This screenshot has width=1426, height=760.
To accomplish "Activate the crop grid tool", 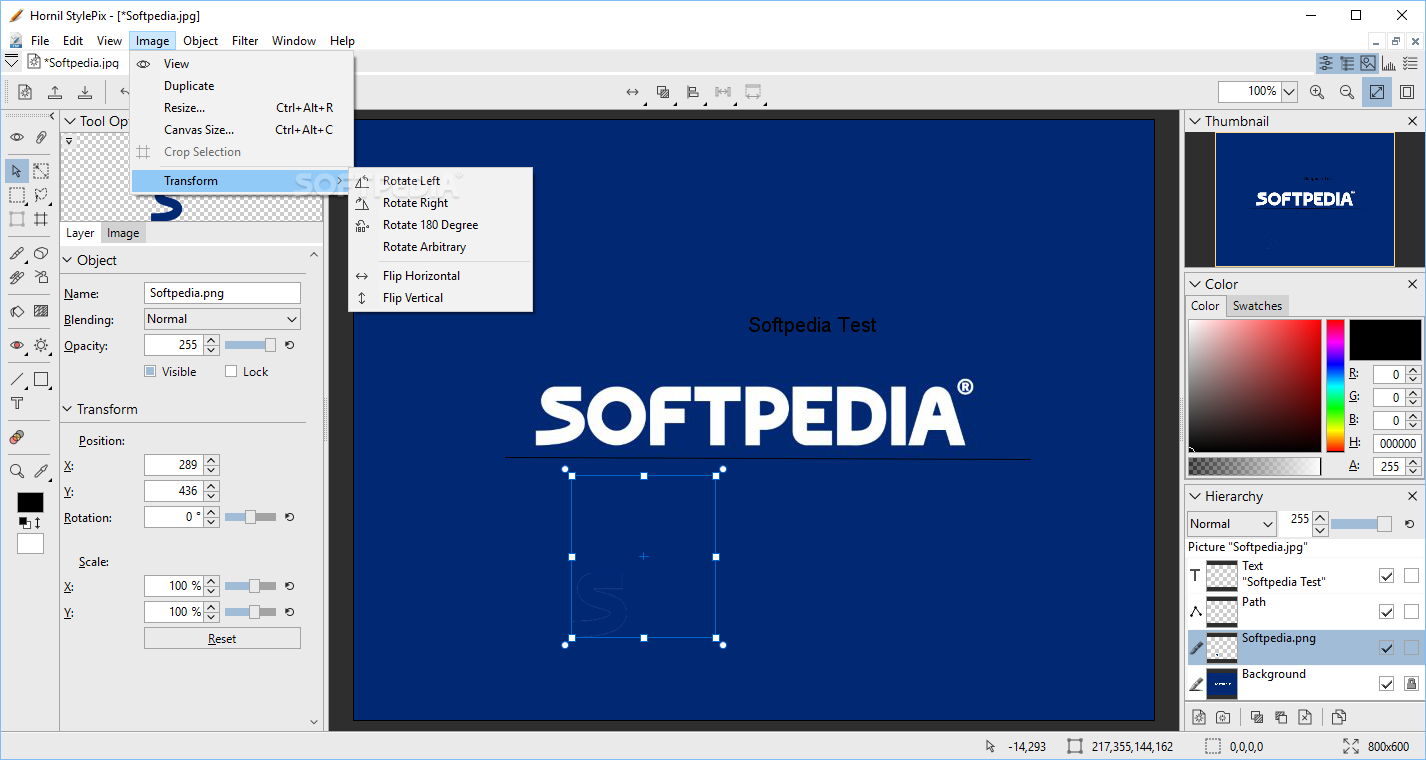I will coord(41,219).
